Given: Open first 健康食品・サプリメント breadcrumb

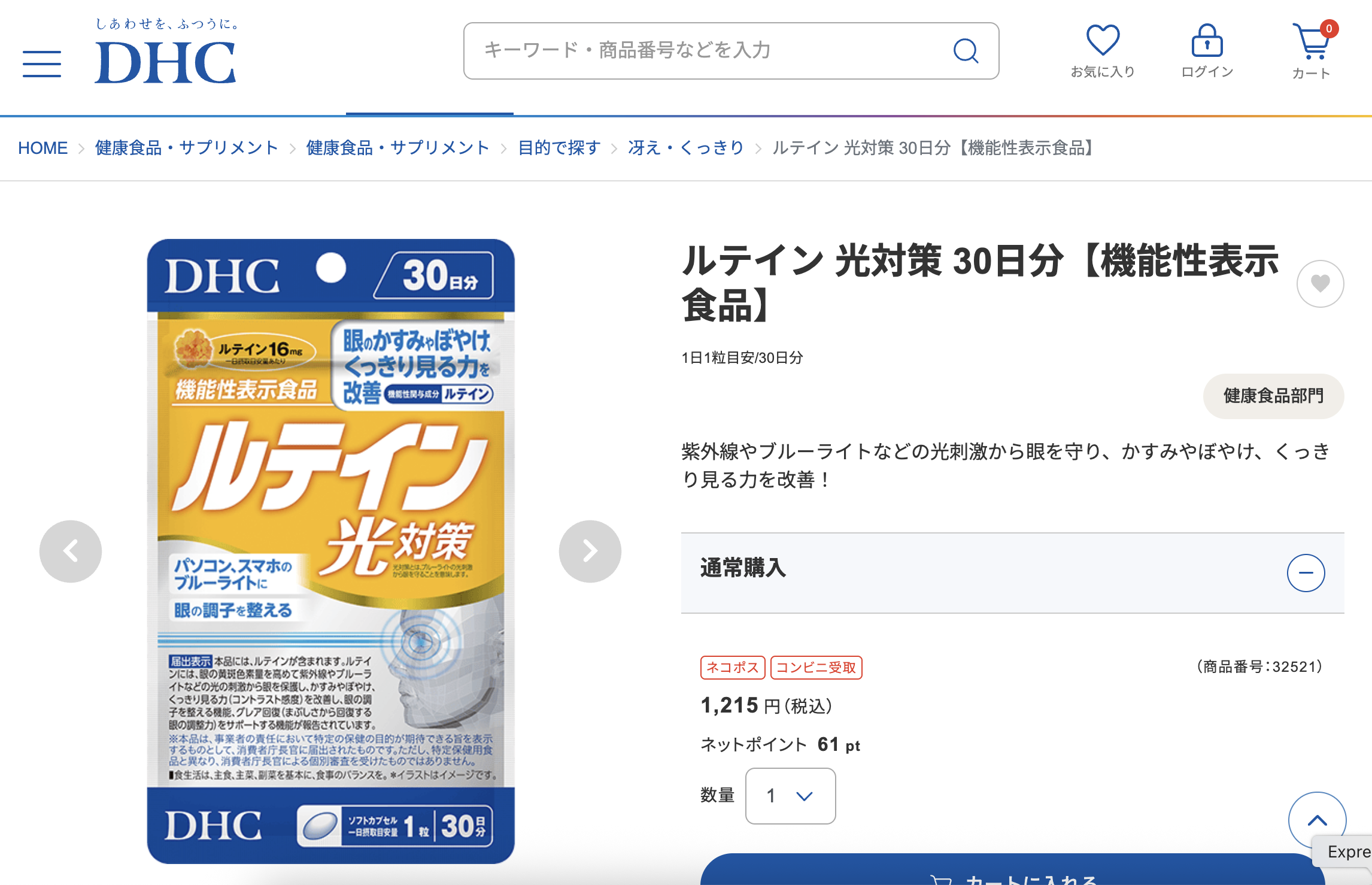Looking at the screenshot, I should coord(187,148).
